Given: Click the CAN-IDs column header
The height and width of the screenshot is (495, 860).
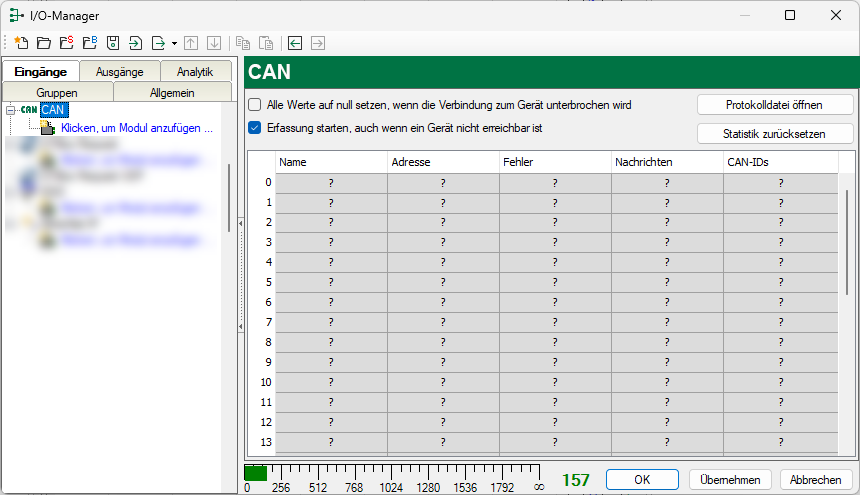Looking at the screenshot, I should click(x=780, y=162).
